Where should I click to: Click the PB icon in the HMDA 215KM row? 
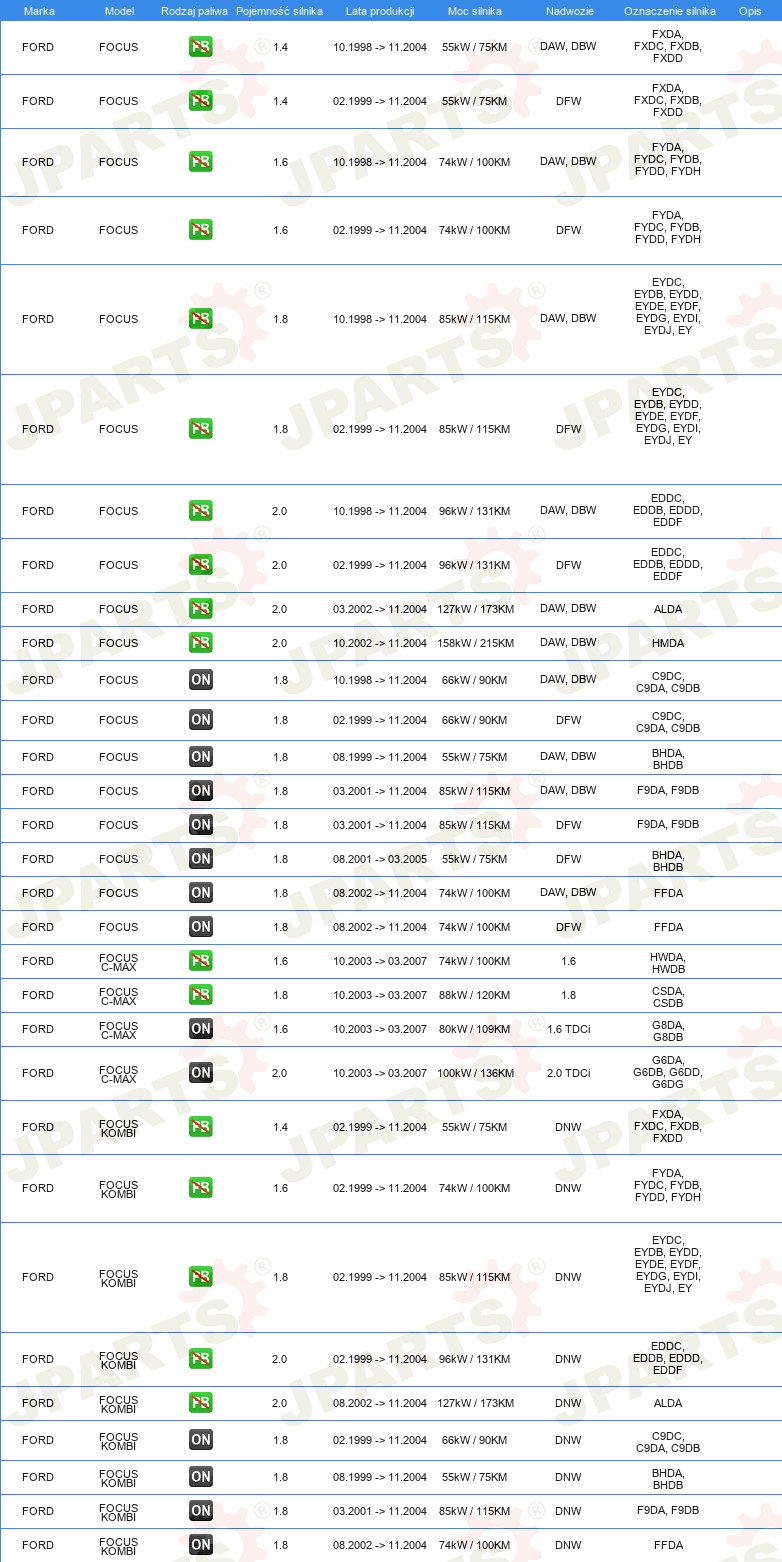click(x=201, y=643)
